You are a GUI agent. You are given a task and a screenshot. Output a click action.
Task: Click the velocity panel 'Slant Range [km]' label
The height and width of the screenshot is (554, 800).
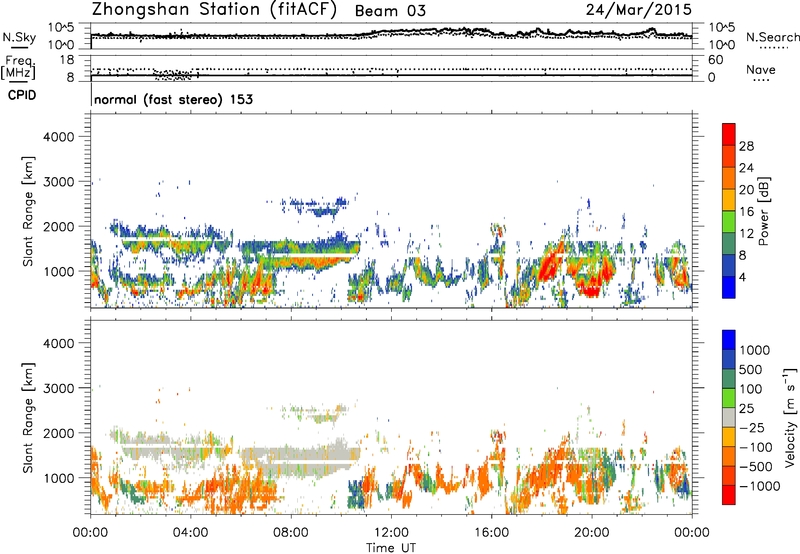click(x=28, y=418)
